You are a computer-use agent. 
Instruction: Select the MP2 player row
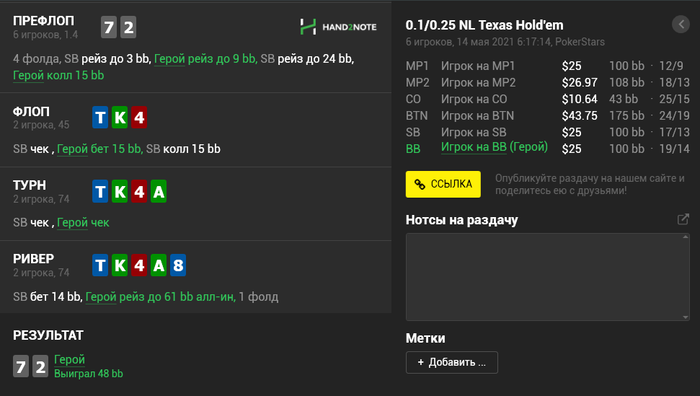click(547, 83)
